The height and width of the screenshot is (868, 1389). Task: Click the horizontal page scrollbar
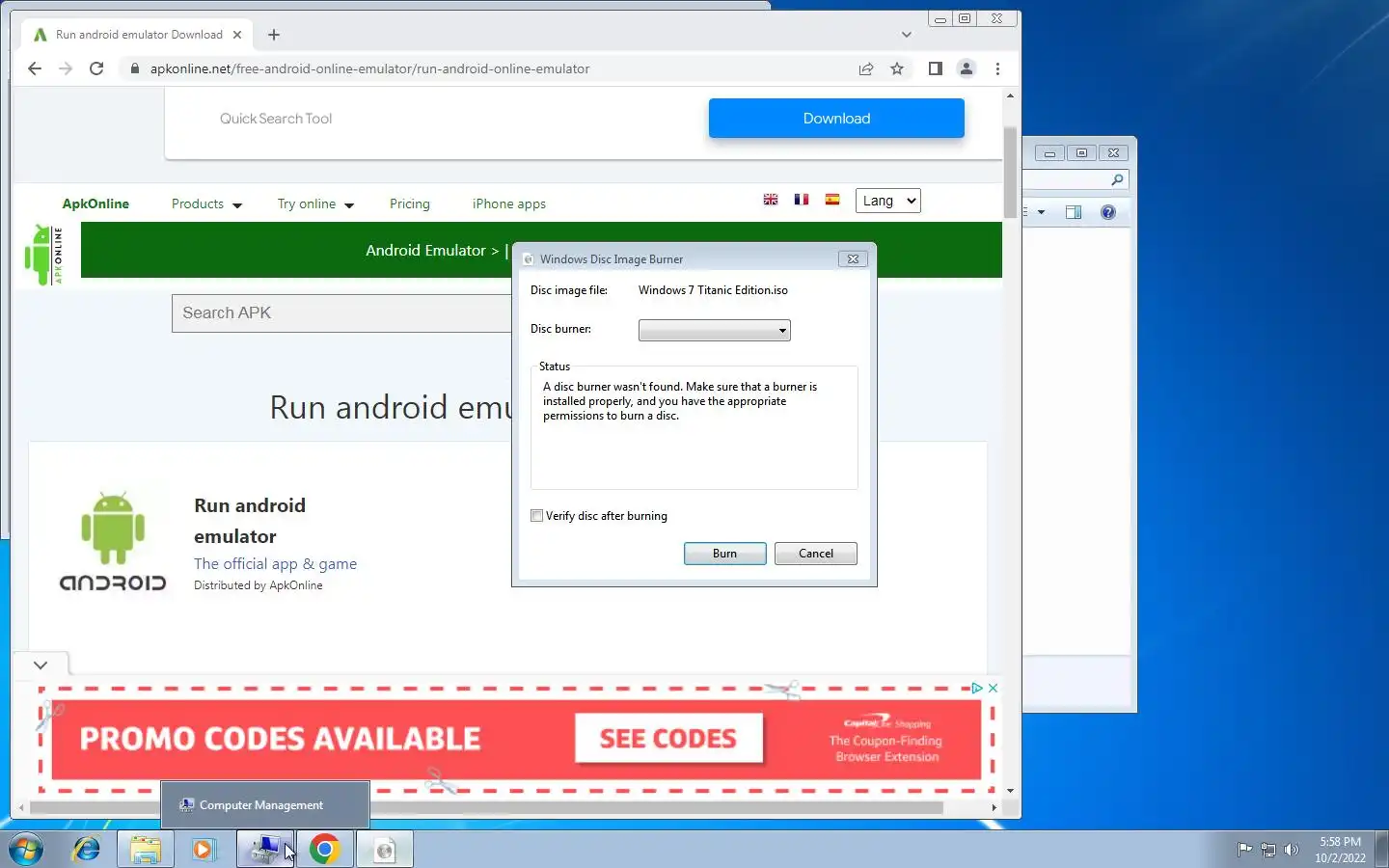(x=486, y=807)
